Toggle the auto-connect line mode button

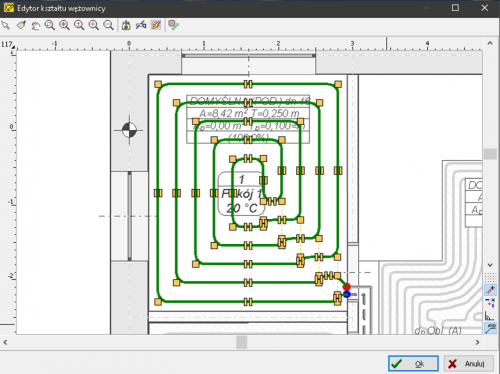pyautogui.click(x=490, y=328)
